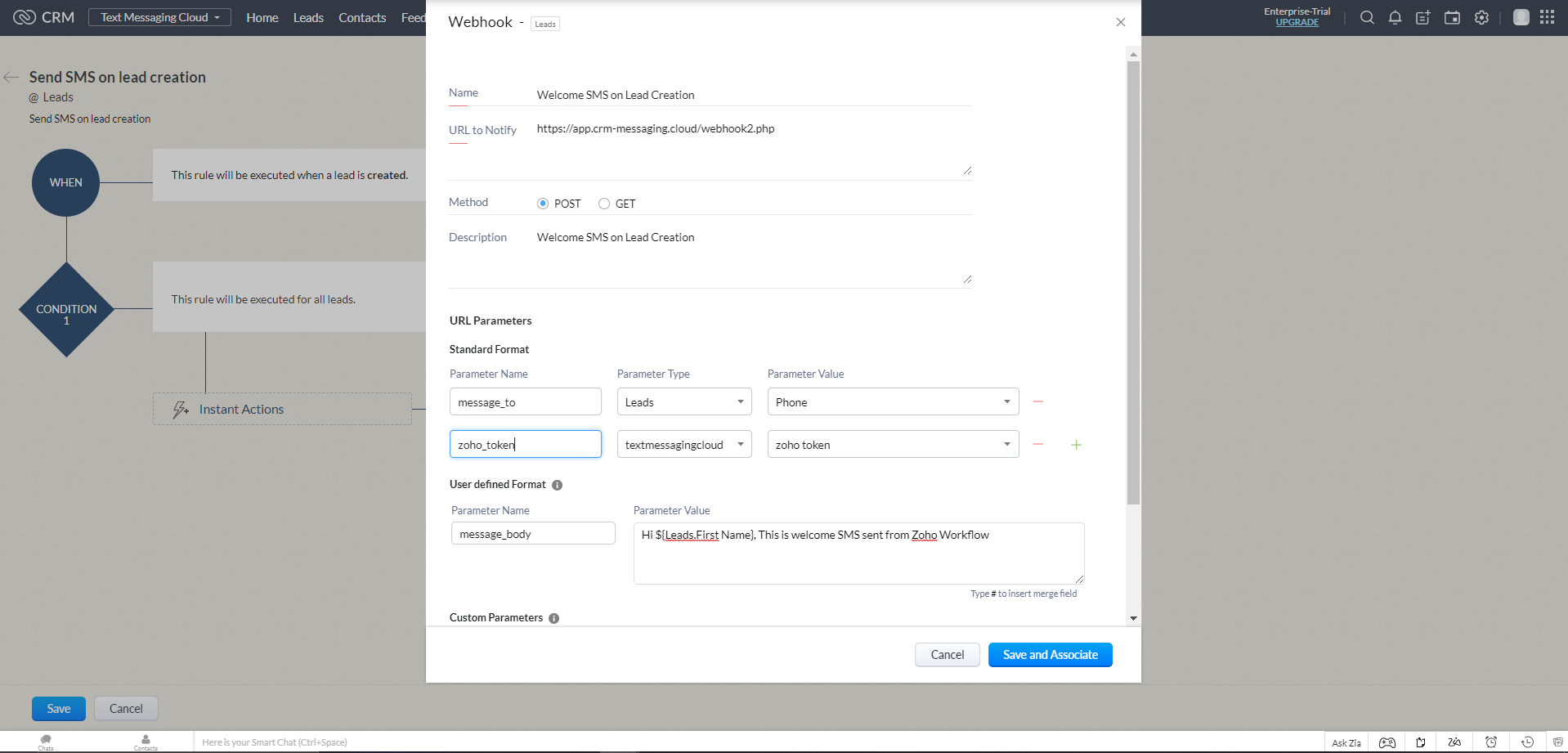The height and width of the screenshot is (753, 1568).
Task: Click the dialog vertical scrollbar thumb
Action: pos(1133,283)
